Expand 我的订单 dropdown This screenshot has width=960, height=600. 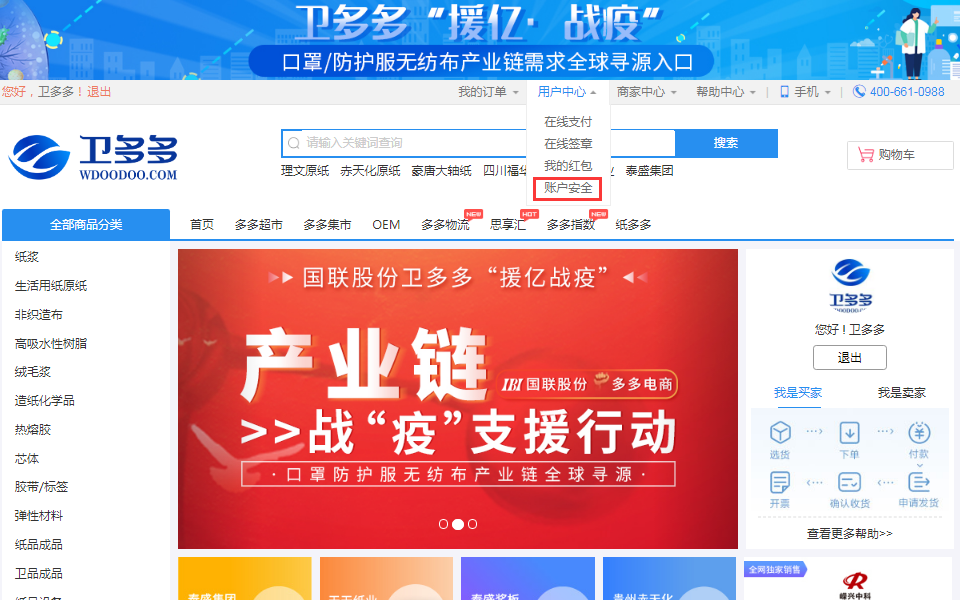click(x=489, y=92)
